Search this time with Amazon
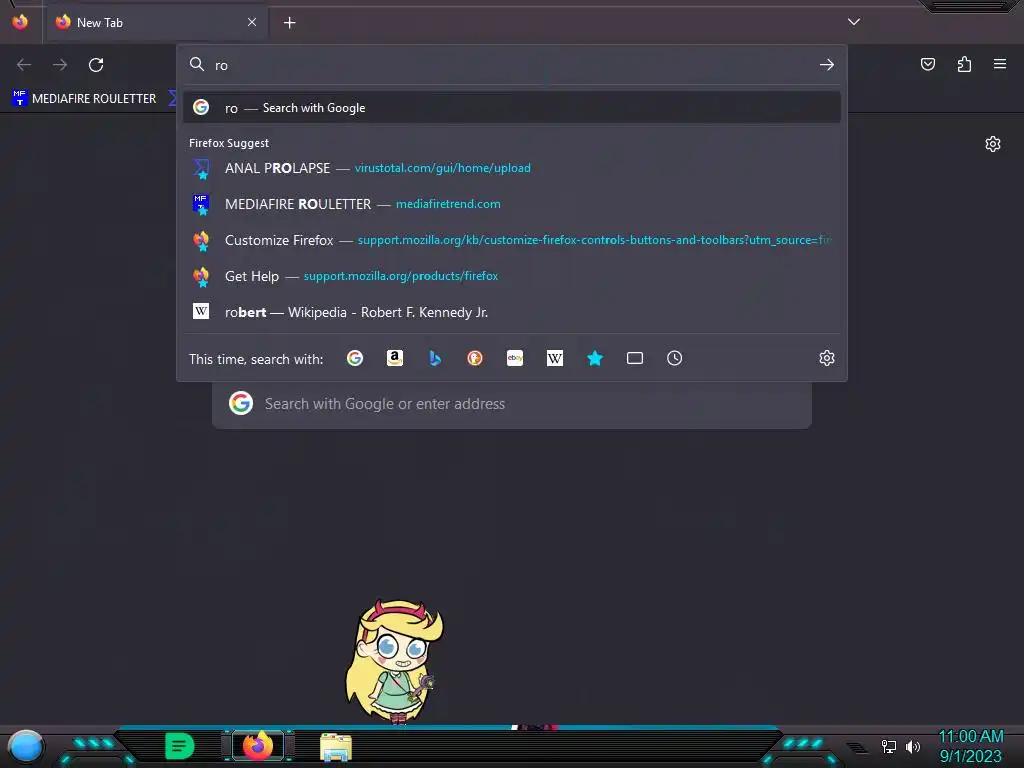This screenshot has height=768, width=1024. pos(394,358)
